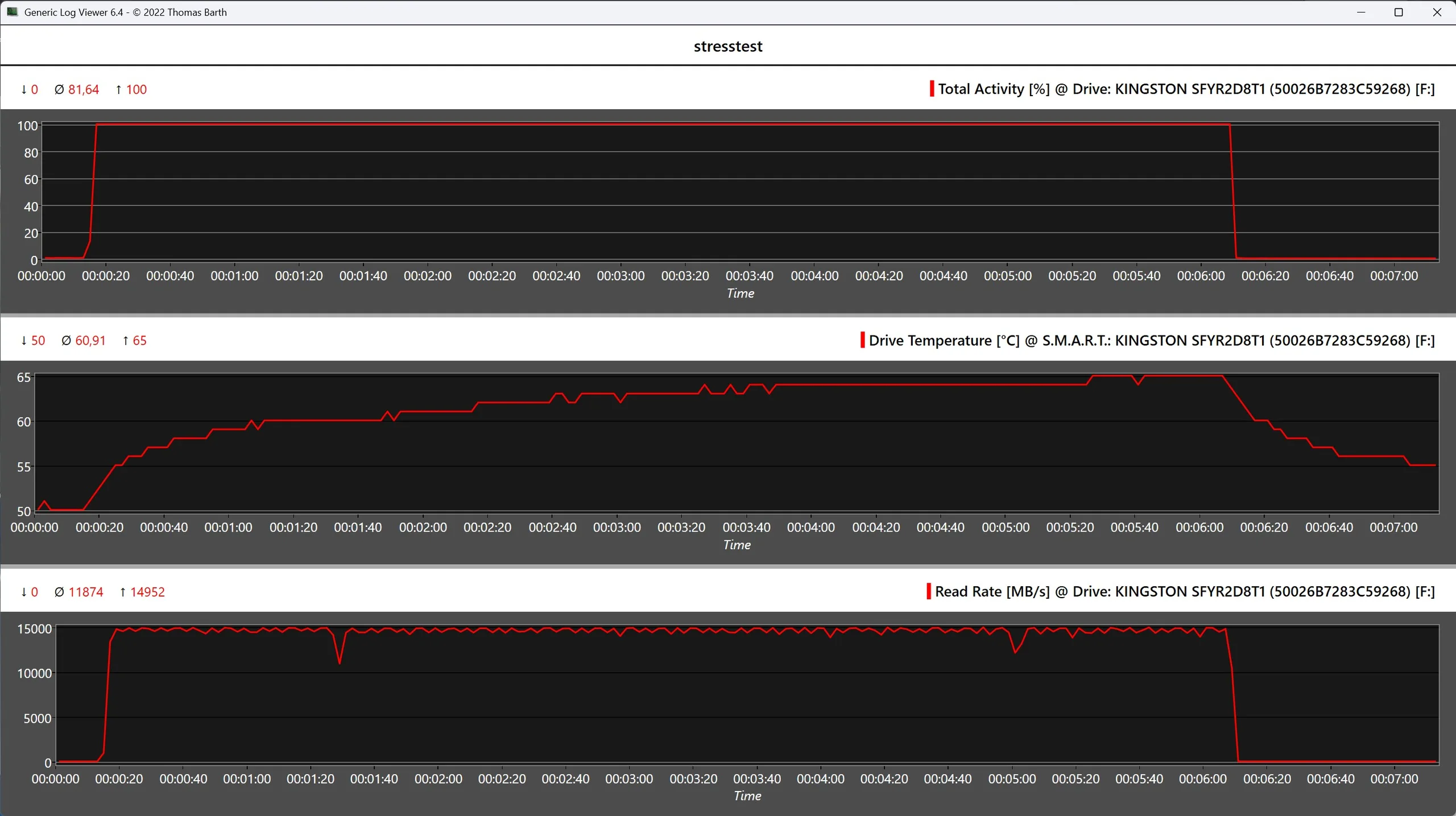This screenshot has height=816, width=1456.
Task: Click the Generic Log Viewer app icon
Action: [12, 12]
